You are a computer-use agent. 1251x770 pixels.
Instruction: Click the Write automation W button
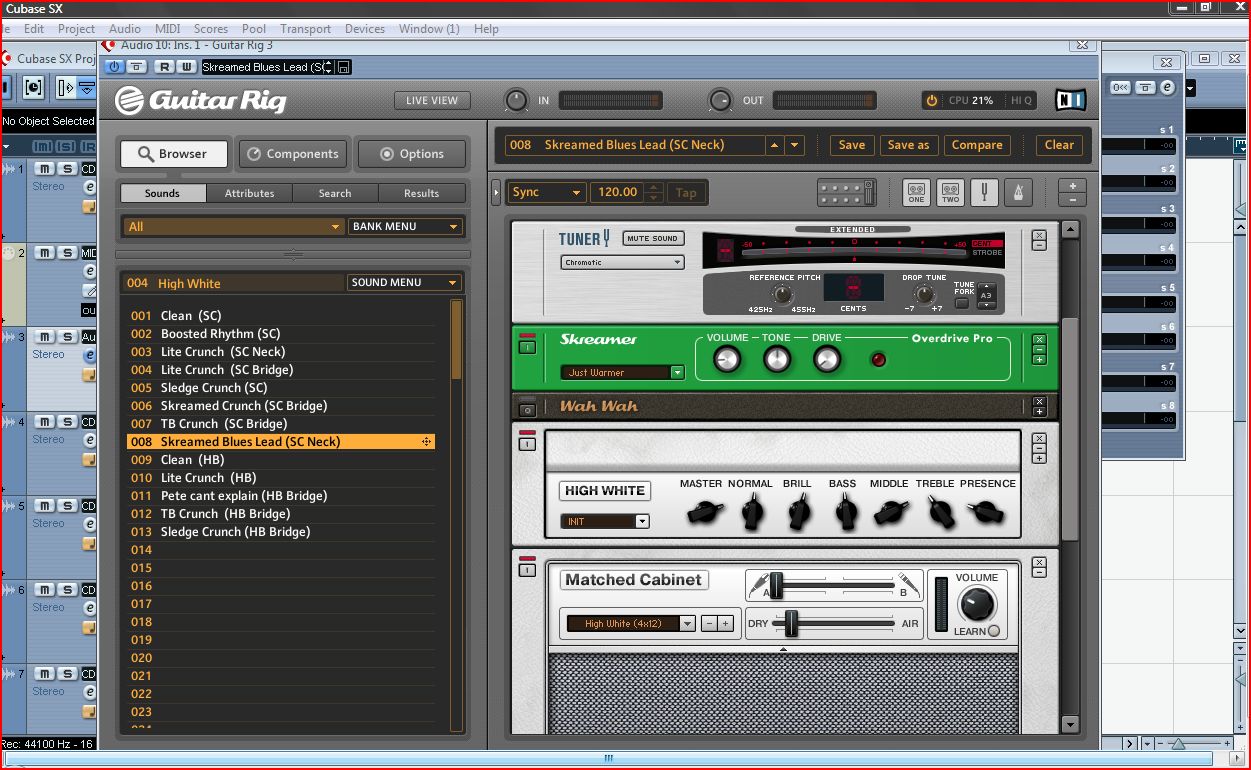186,67
